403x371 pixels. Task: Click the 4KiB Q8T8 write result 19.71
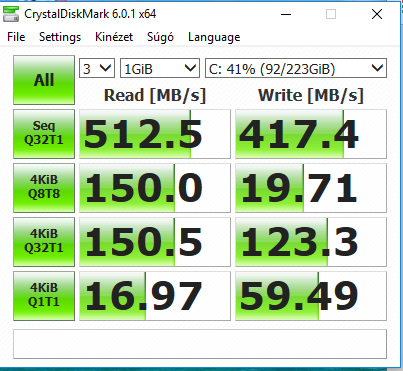coord(311,188)
